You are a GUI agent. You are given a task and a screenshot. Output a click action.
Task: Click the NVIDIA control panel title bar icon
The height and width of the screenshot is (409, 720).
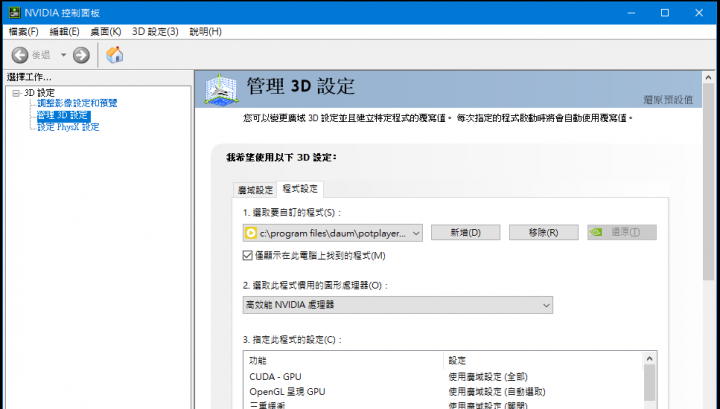(14, 12)
